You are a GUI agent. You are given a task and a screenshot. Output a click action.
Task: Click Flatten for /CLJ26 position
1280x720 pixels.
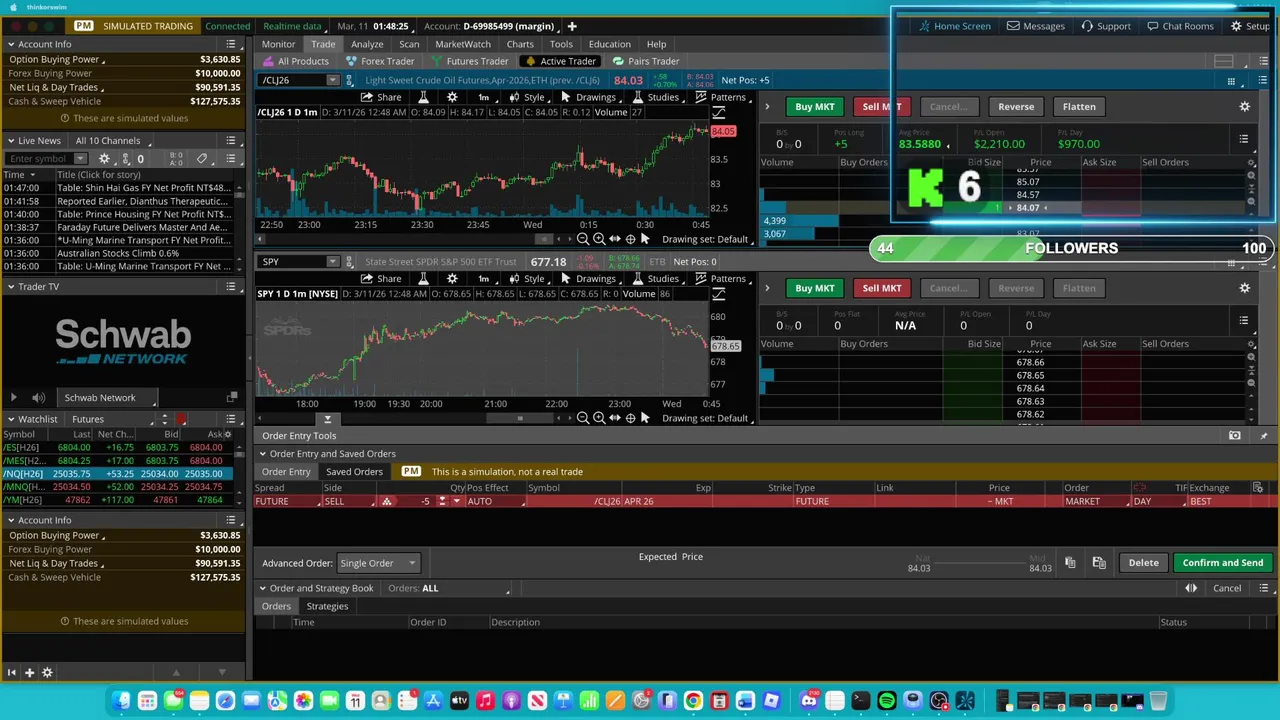point(1079,107)
